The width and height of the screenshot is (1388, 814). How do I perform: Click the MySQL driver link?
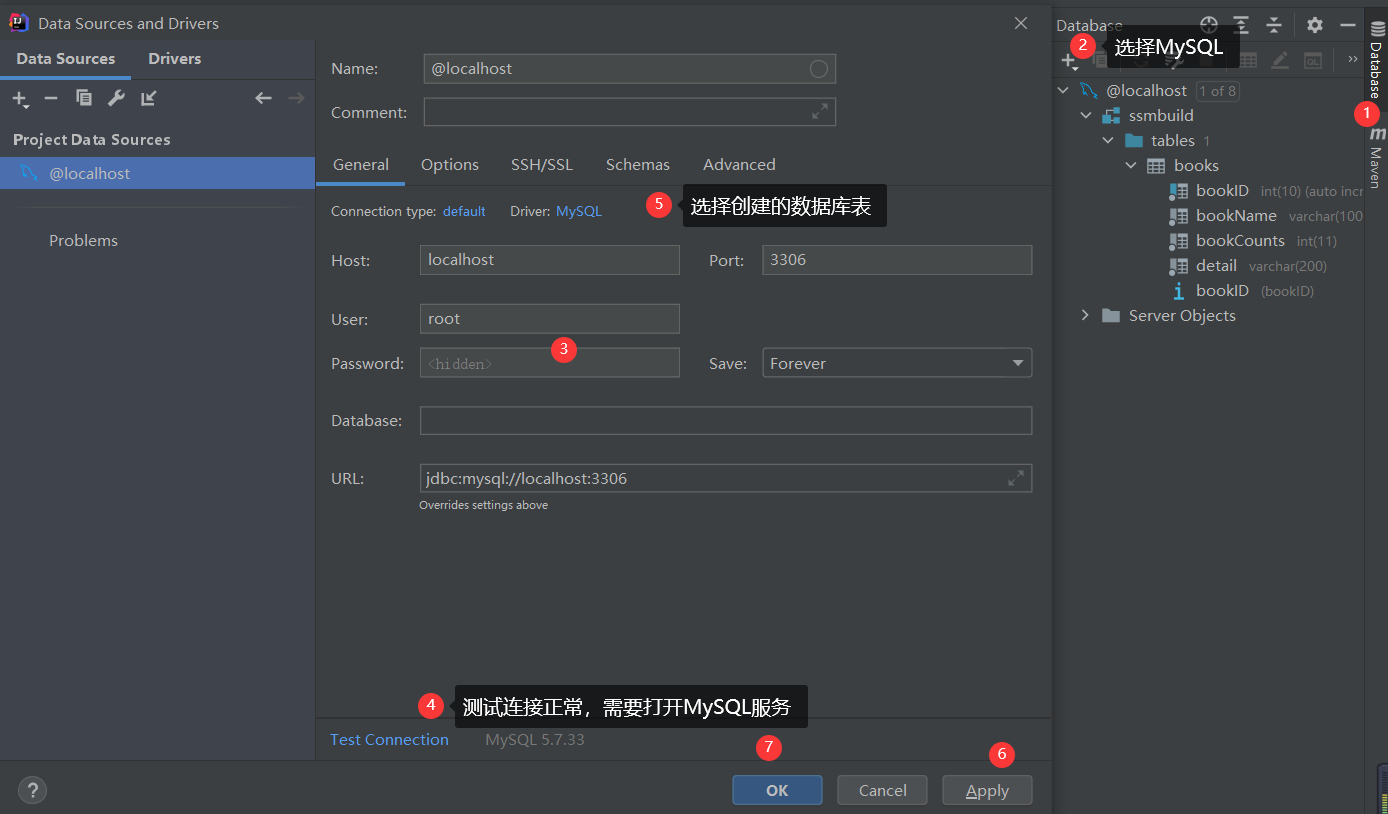579,212
